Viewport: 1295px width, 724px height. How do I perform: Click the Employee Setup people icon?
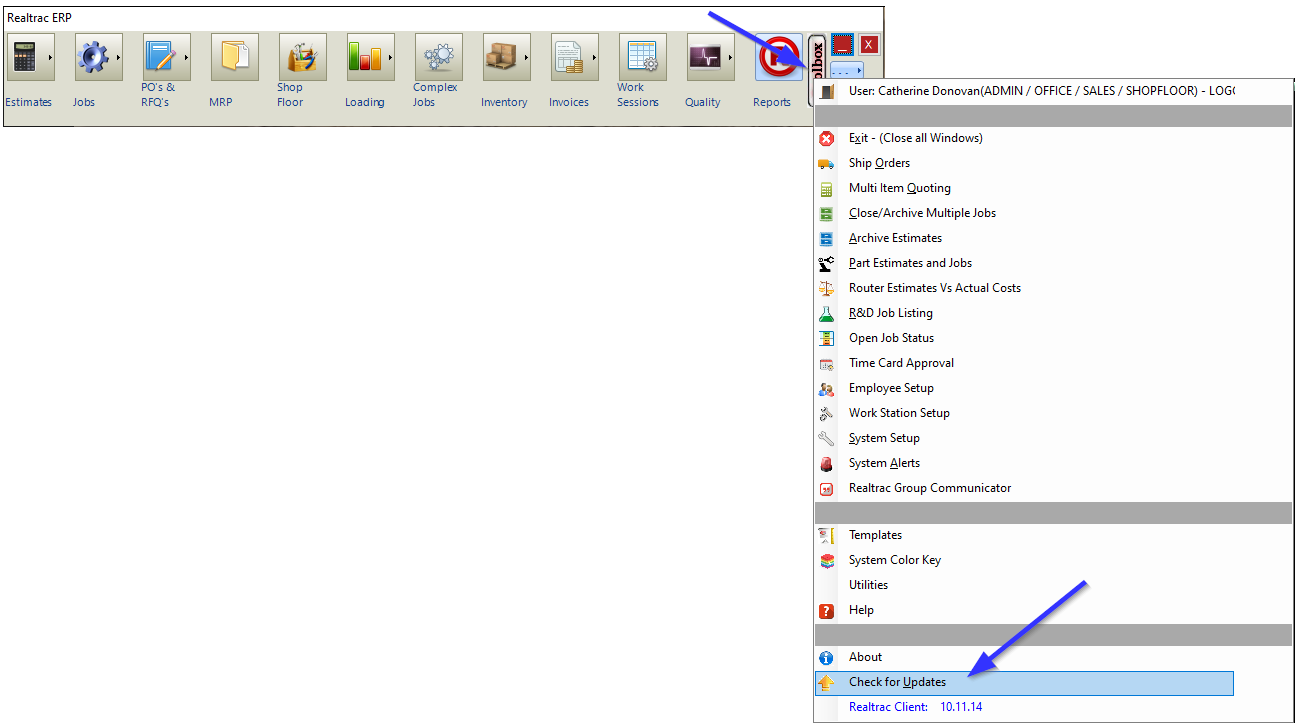point(826,388)
